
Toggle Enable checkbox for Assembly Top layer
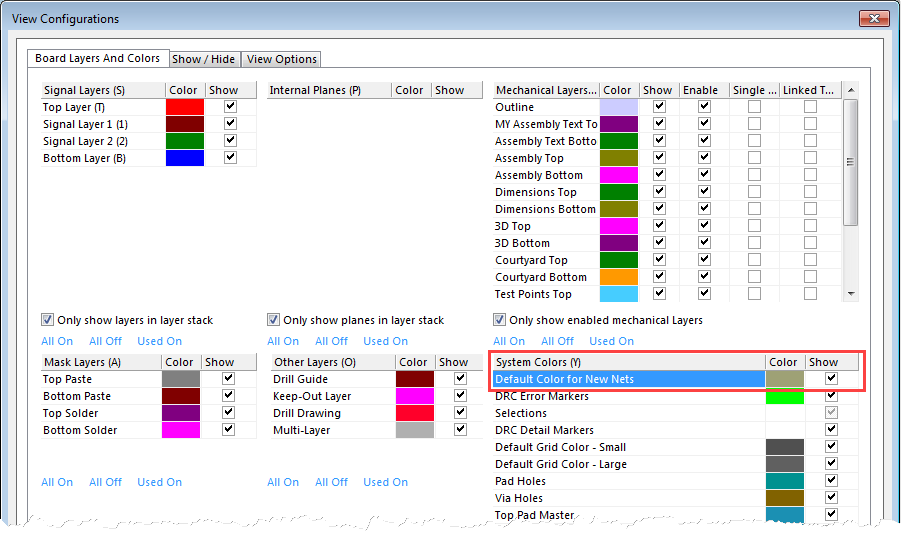click(704, 158)
